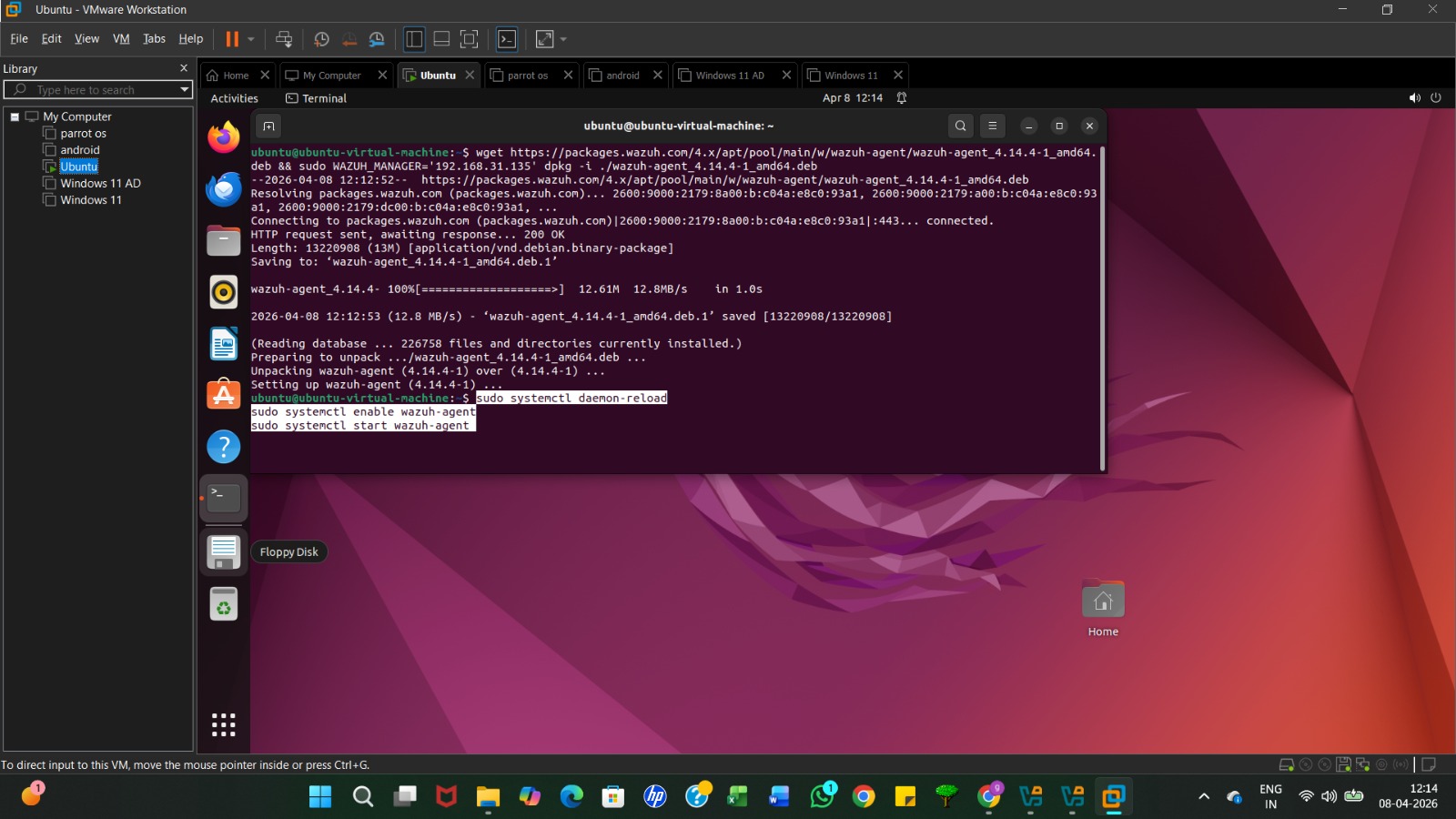Enter full screen mode via toolbar icon
Image resolution: width=1456 pixels, height=819 pixels.
click(x=469, y=39)
